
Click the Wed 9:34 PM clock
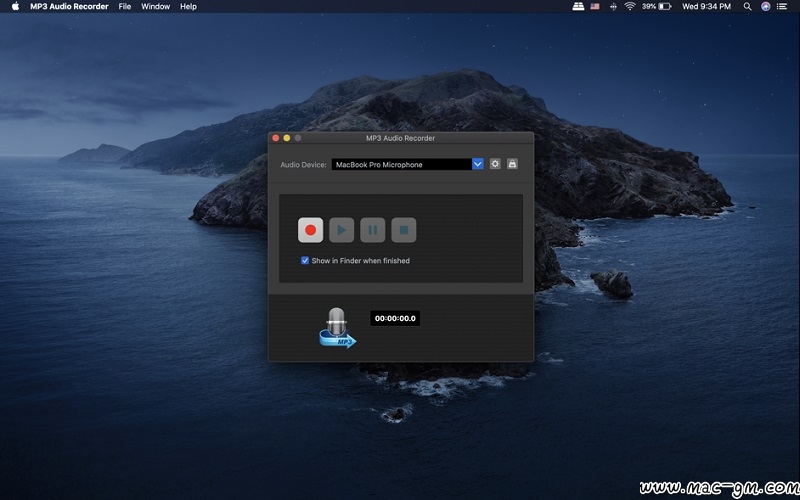[x=707, y=7]
